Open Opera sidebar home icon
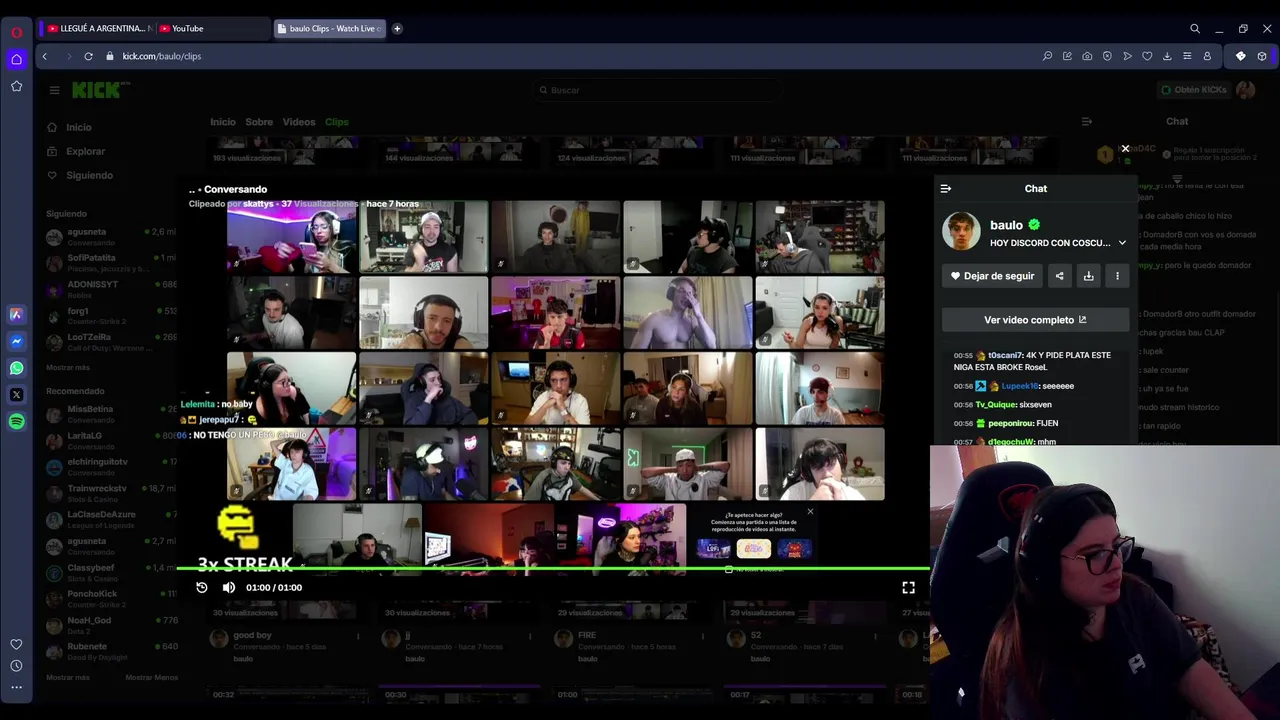Screen dimensions: 1280x720 16,59
